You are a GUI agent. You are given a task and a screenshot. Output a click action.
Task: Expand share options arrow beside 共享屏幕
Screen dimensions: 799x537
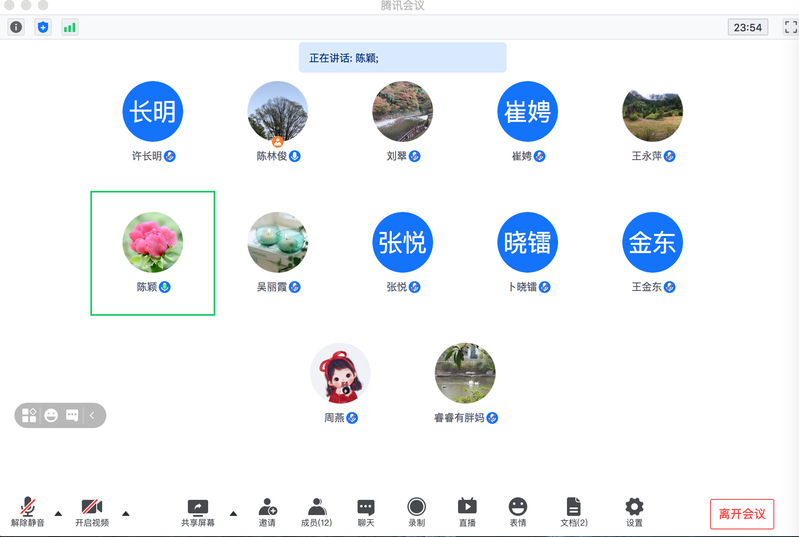point(234,514)
